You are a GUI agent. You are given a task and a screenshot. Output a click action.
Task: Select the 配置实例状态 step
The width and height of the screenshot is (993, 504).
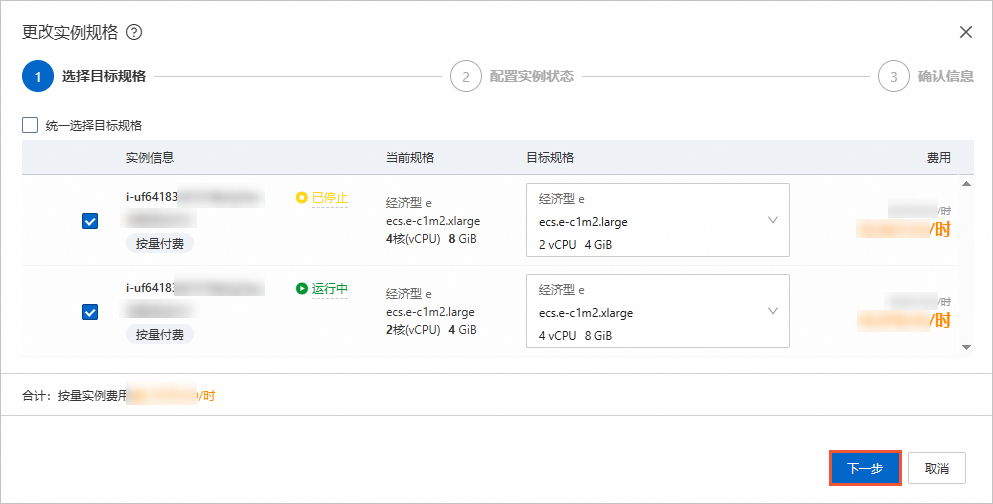[x=531, y=76]
